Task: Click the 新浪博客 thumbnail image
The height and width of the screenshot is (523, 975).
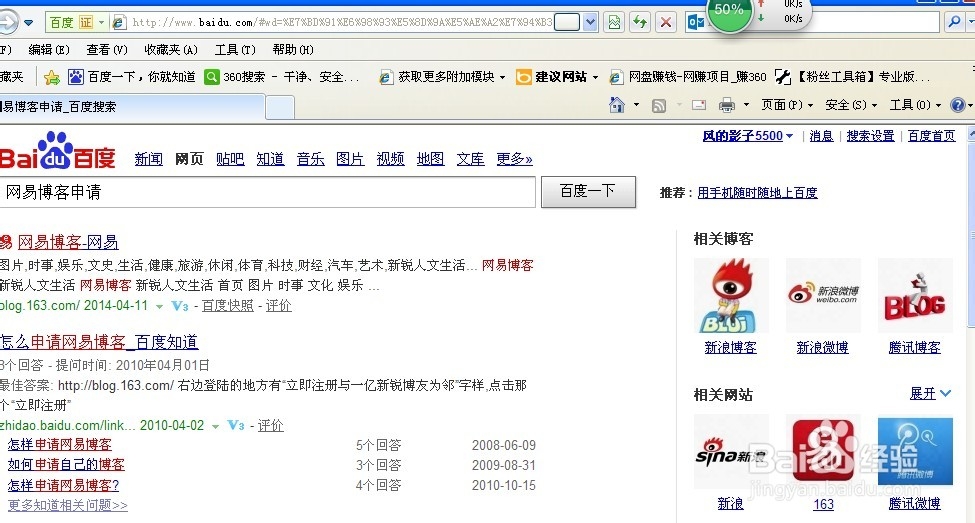Action: (x=731, y=295)
